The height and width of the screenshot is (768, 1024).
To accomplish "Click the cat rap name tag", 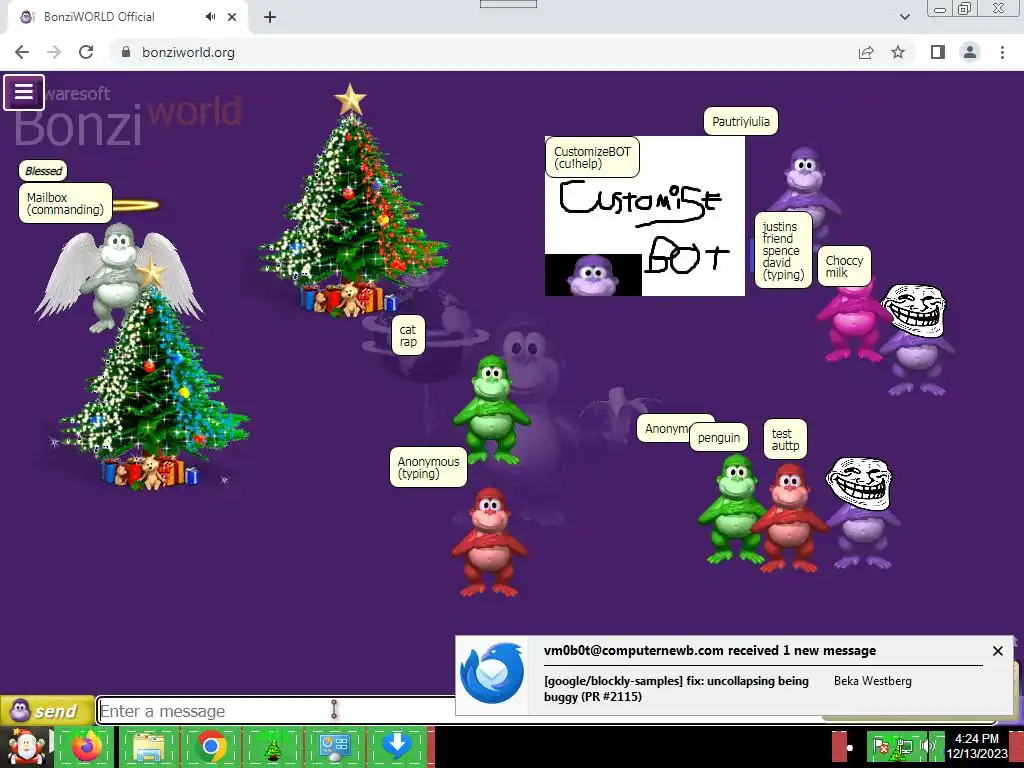I will [x=408, y=336].
